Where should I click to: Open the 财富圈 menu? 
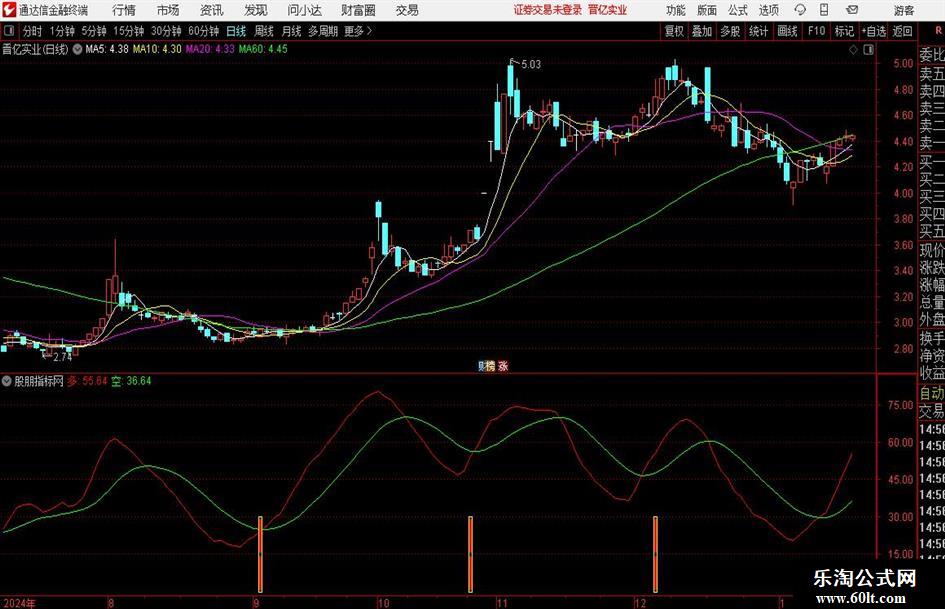click(358, 10)
